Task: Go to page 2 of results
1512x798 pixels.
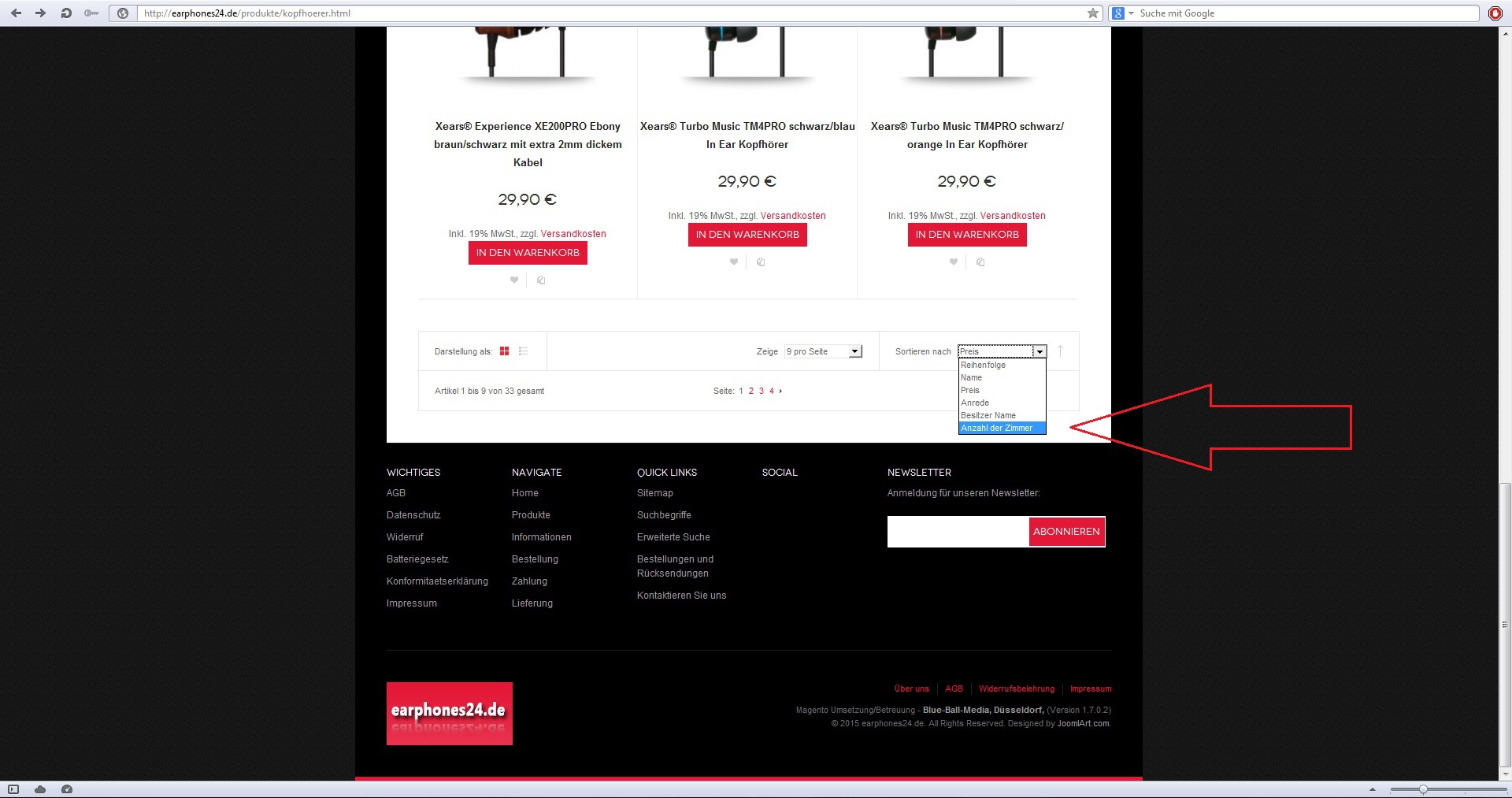Action: tap(751, 391)
